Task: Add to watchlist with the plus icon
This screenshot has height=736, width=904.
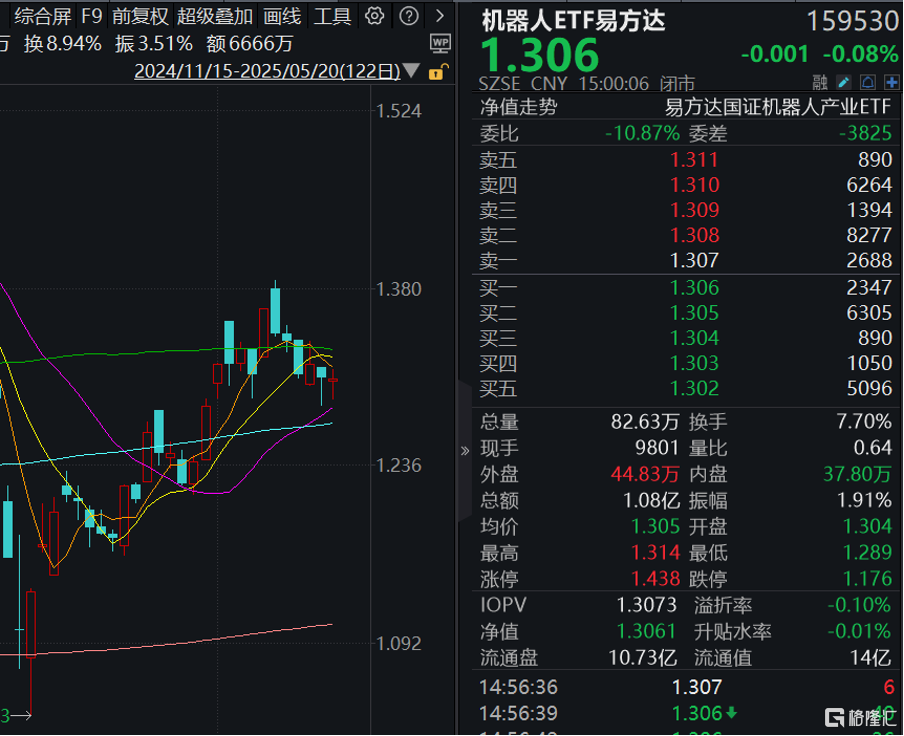Action: point(891,83)
